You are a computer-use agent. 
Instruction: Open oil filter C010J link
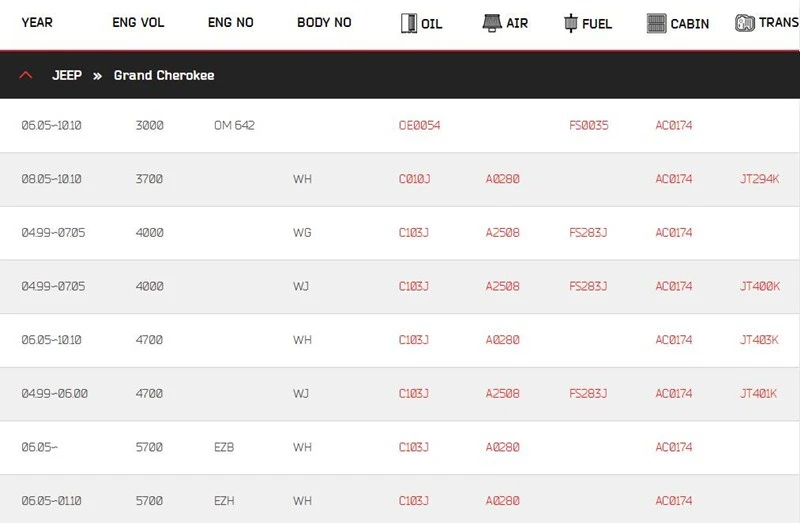(x=414, y=179)
